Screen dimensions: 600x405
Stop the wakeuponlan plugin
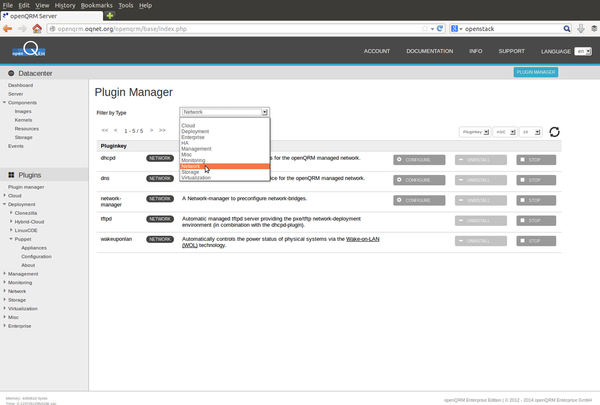click(536, 241)
